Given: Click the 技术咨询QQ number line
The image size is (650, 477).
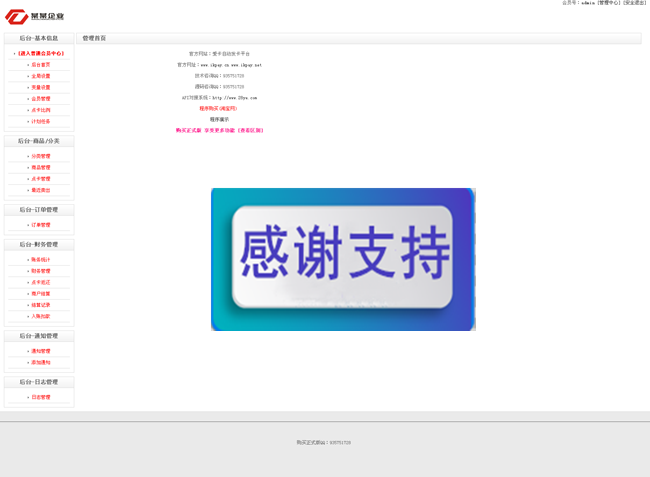Looking at the screenshot, I should pos(219,76).
